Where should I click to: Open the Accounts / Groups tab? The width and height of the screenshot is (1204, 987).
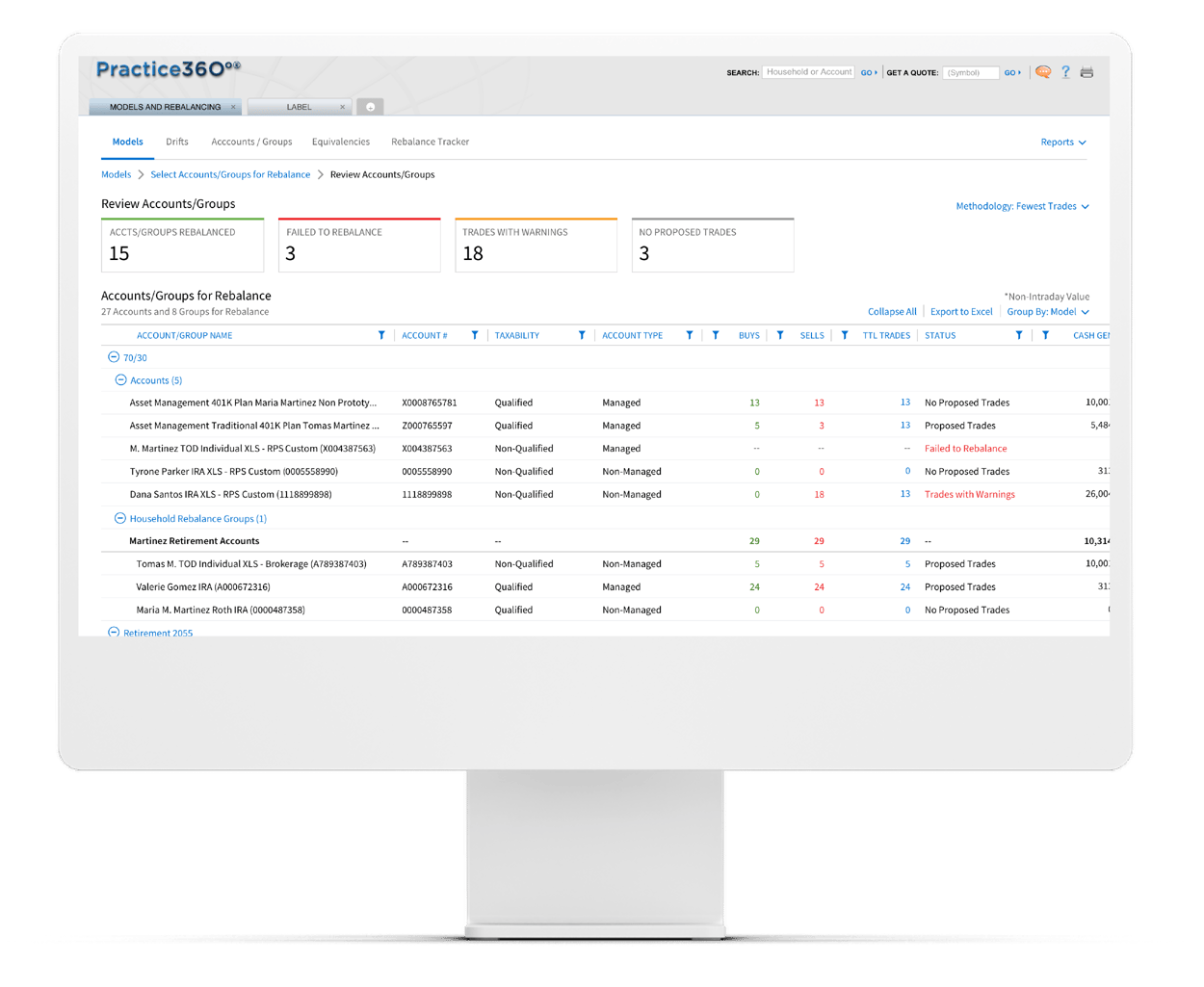(251, 142)
